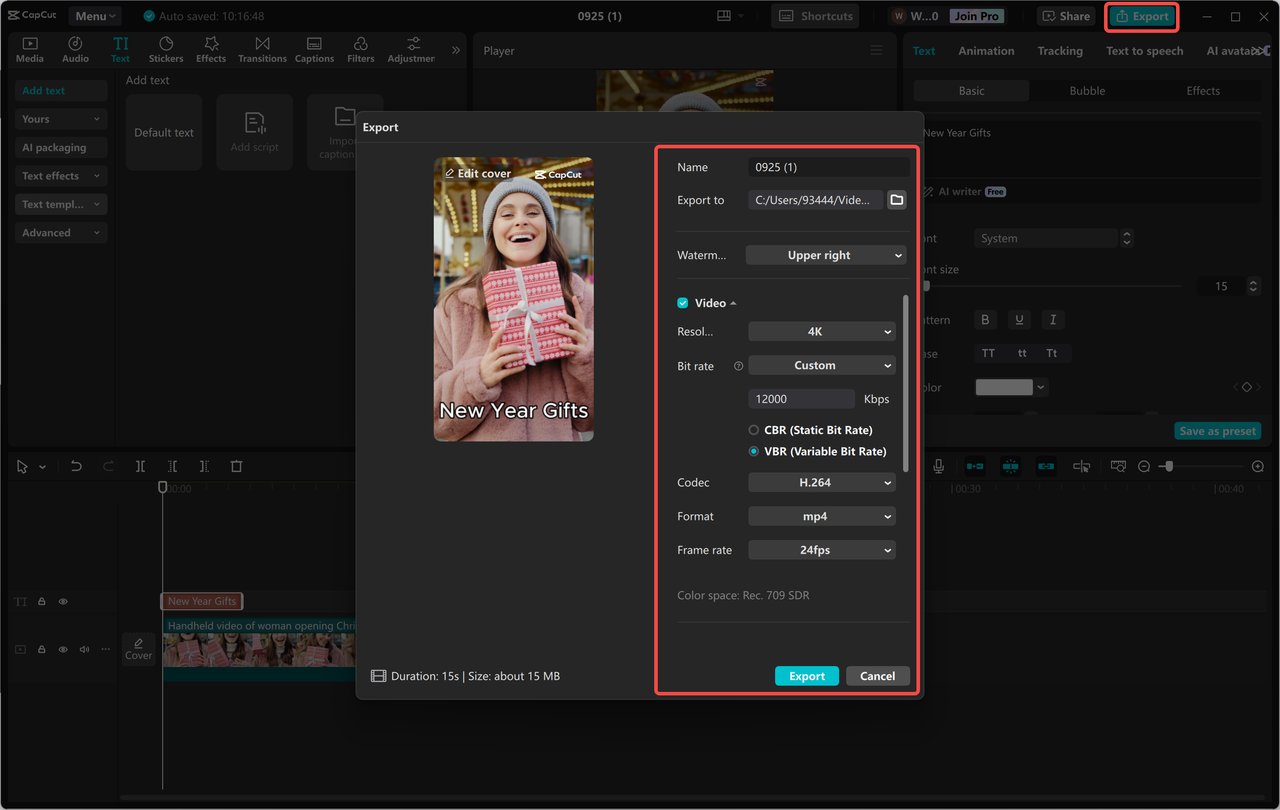Hide the text track with the eye toggle
Image resolution: width=1280 pixels, height=810 pixels.
pos(63,601)
